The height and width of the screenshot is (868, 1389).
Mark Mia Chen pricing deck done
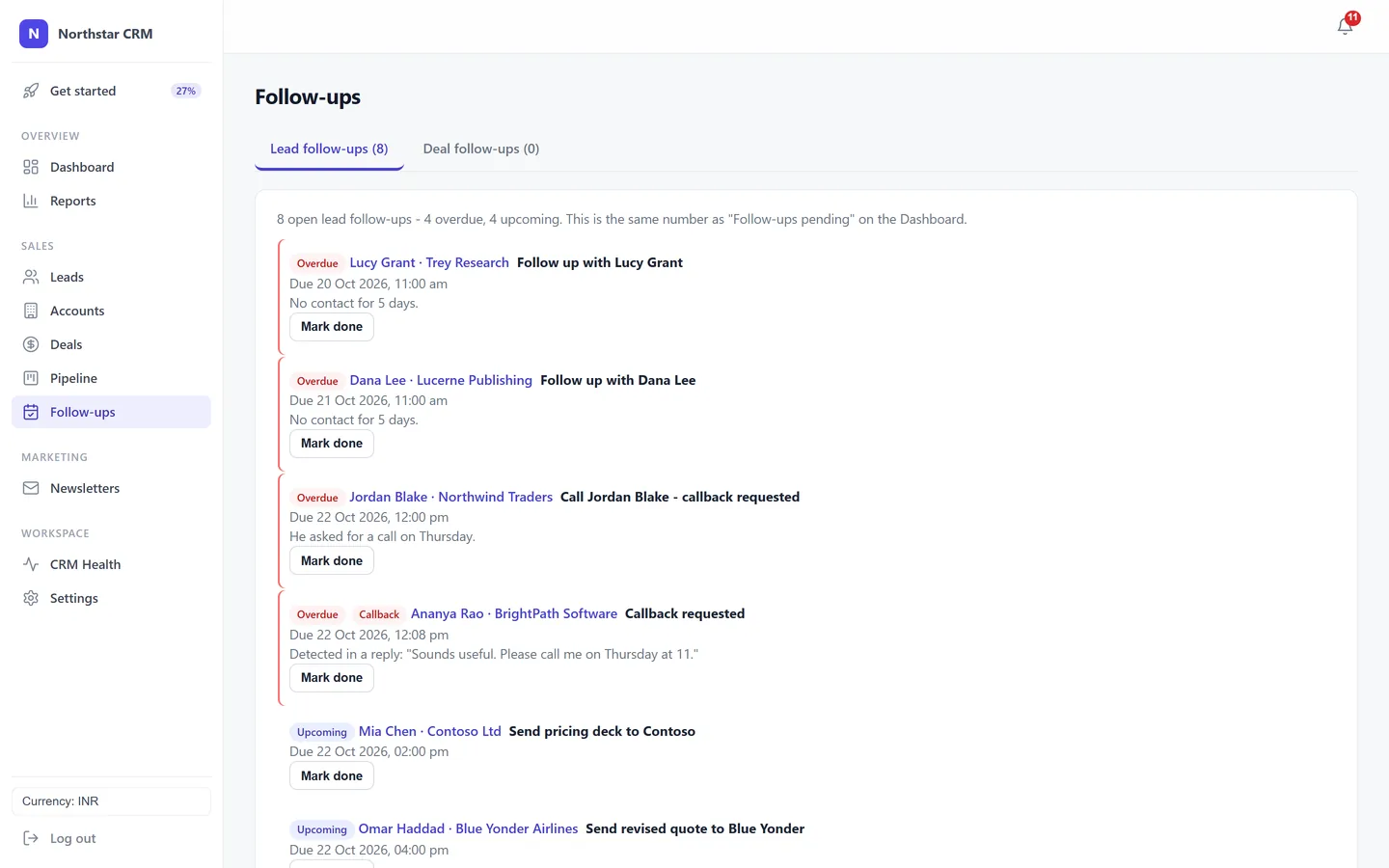coord(332,776)
